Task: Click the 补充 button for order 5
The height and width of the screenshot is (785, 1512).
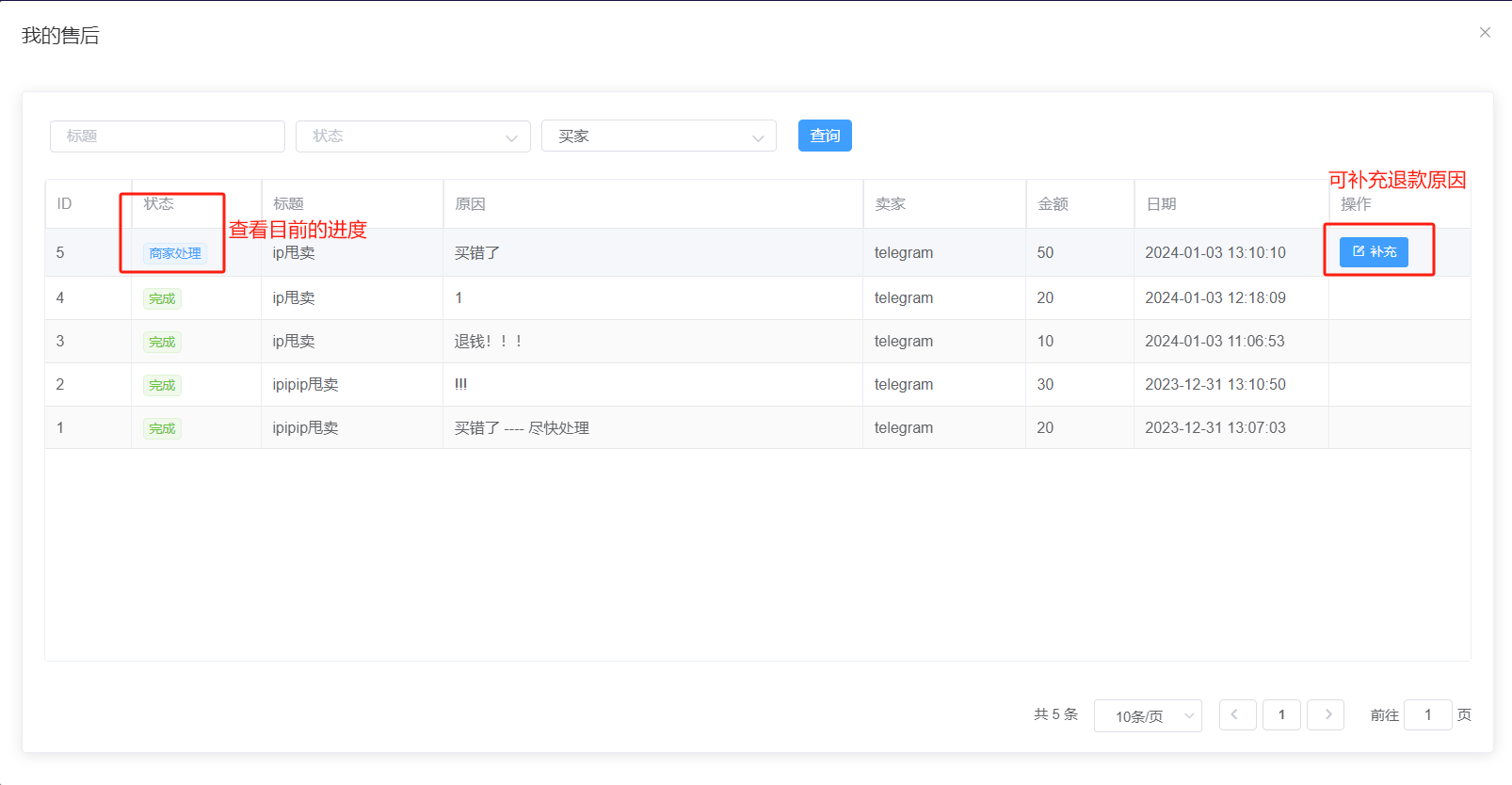Action: click(1374, 252)
